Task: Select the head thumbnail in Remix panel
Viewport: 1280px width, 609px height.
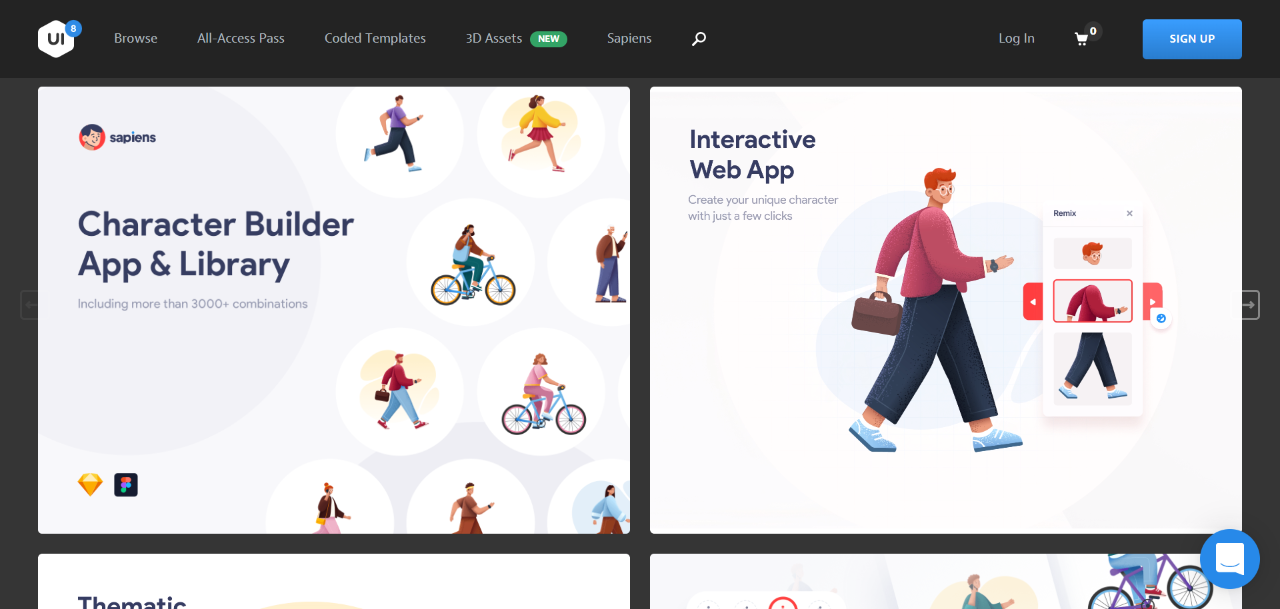Action: [1092, 253]
